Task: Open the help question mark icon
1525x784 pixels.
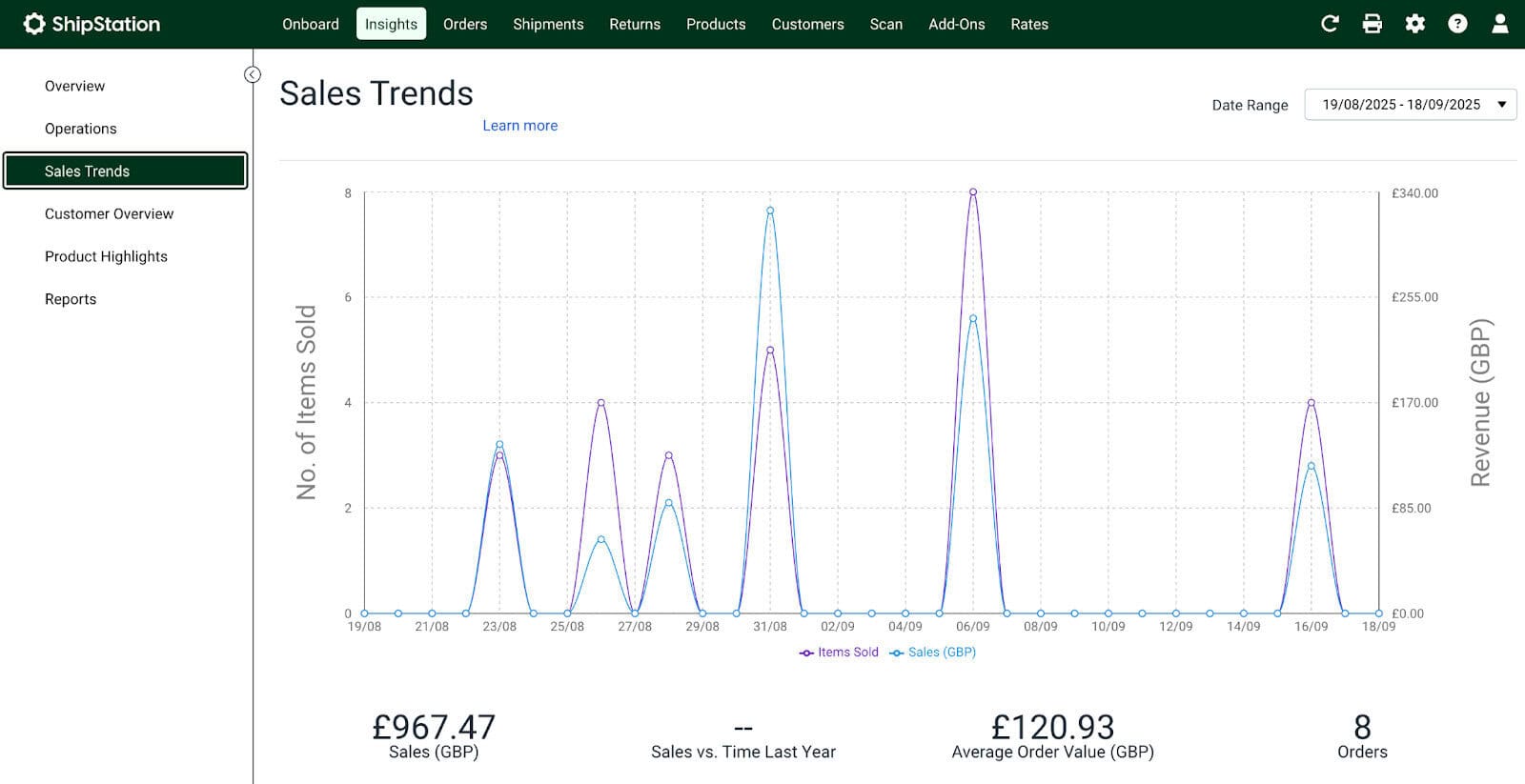Action: tap(1457, 24)
